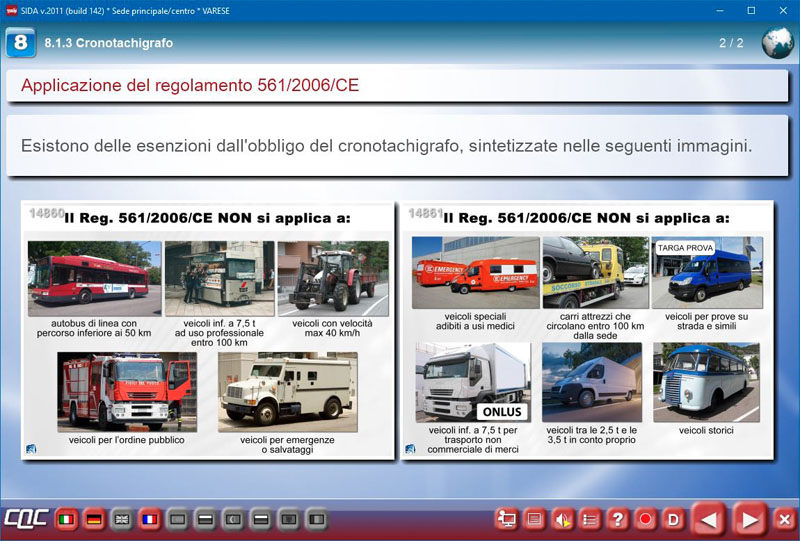Click the CQC logo
800x541 pixels.
coord(25,520)
